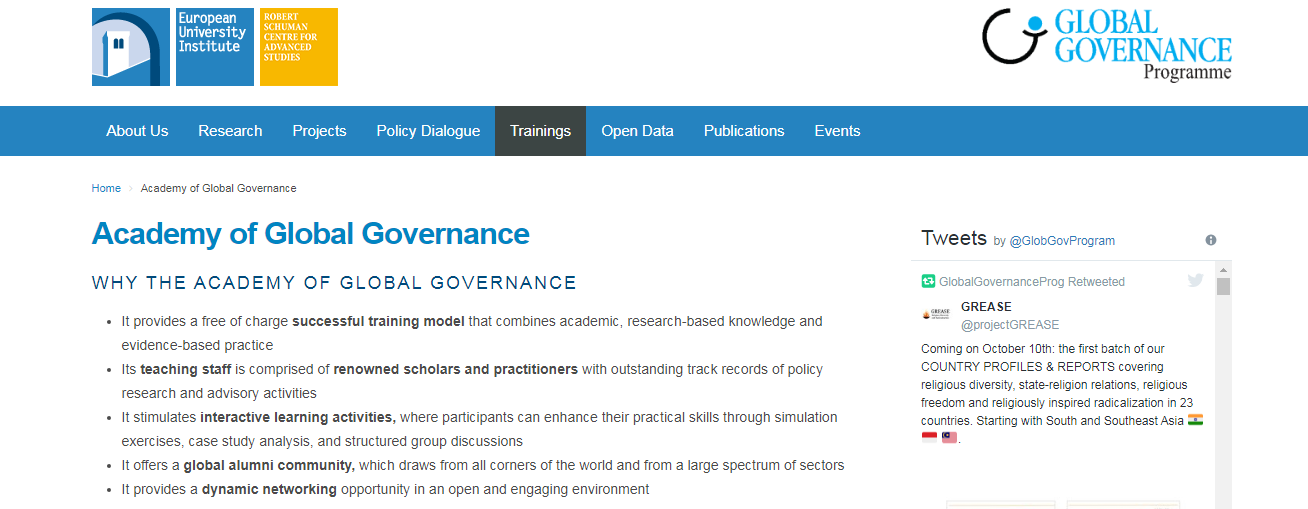Image resolution: width=1308 pixels, height=509 pixels.
Task: Click the 'interactive learning activities,' text
Action: (x=298, y=417)
